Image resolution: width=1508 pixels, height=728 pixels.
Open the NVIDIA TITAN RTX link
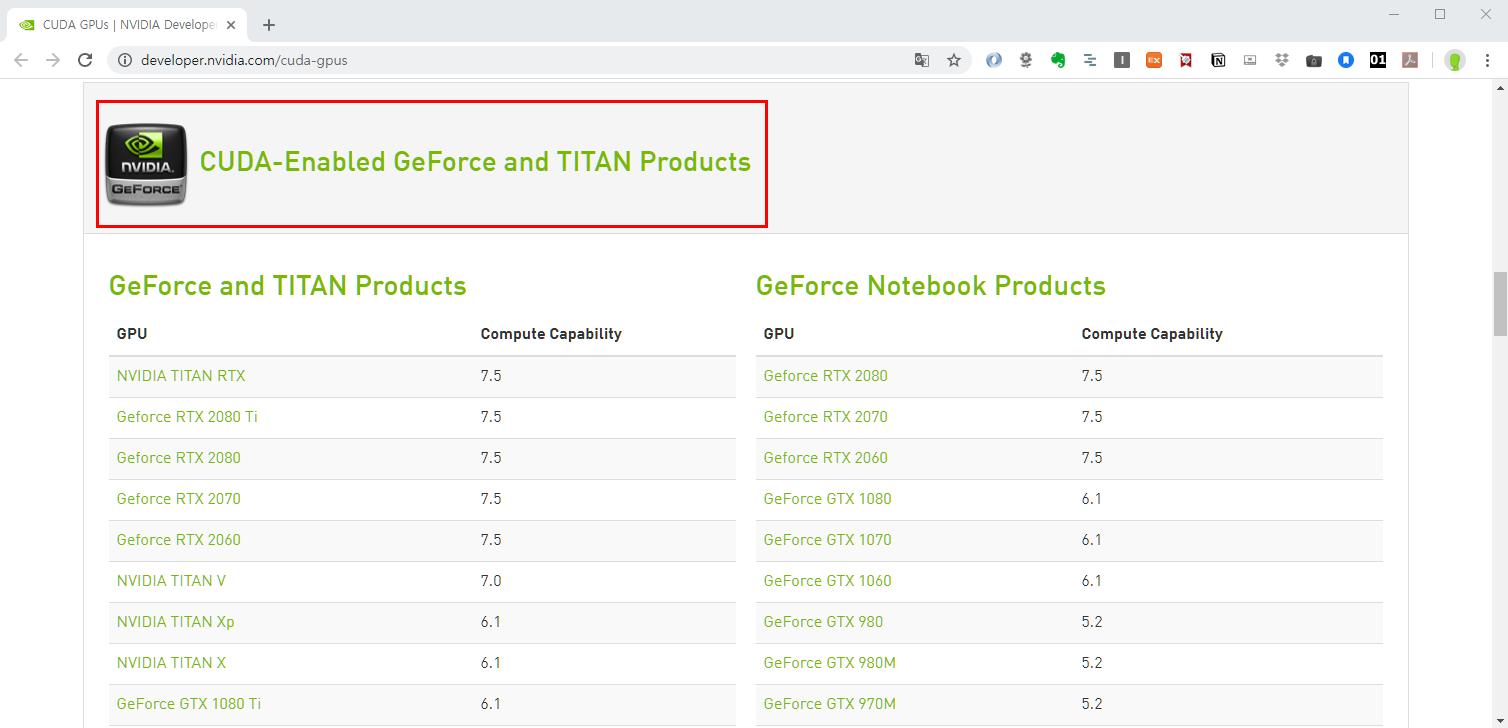point(181,376)
